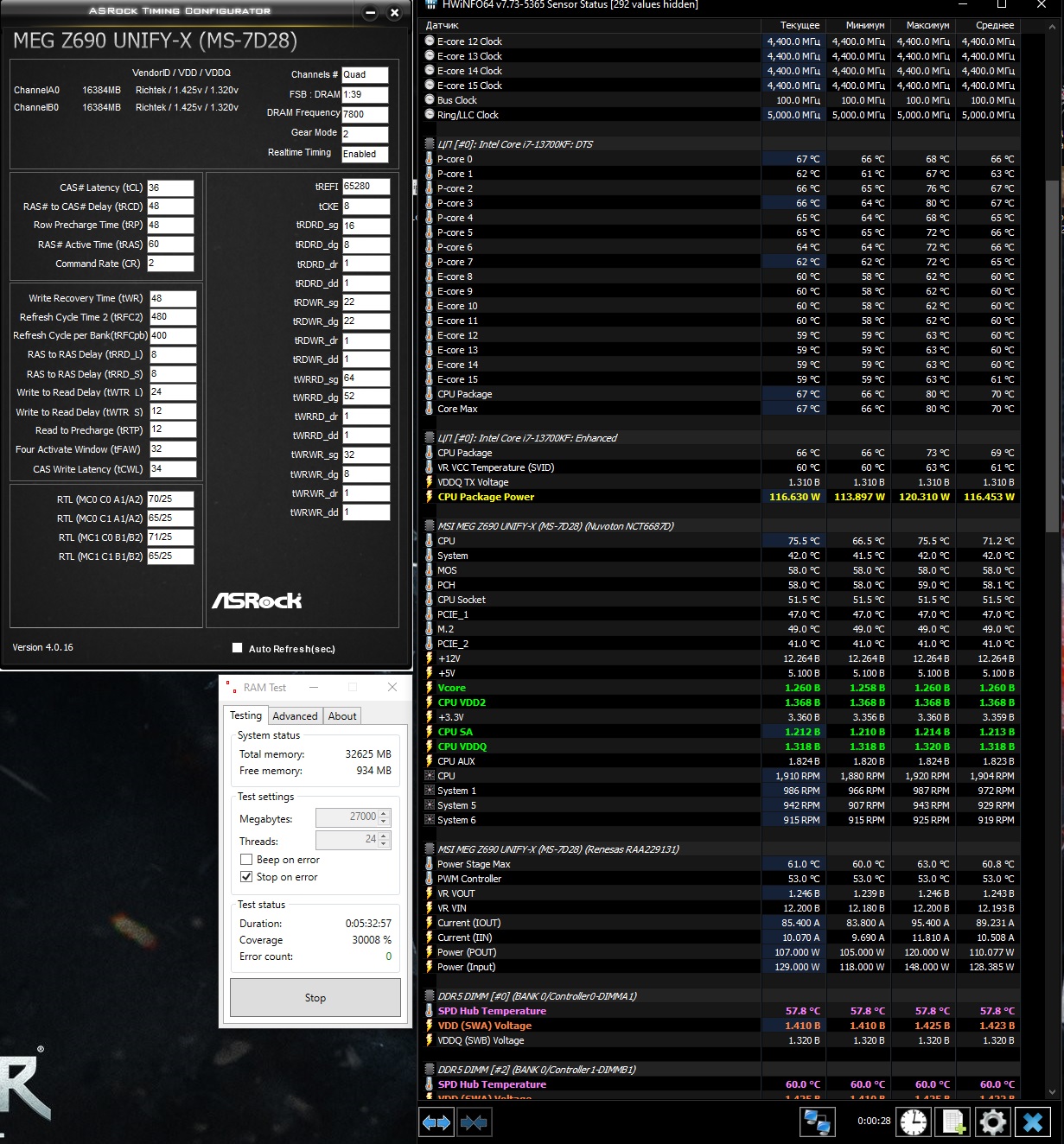Click the Среднее column header

click(x=988, y=25)
